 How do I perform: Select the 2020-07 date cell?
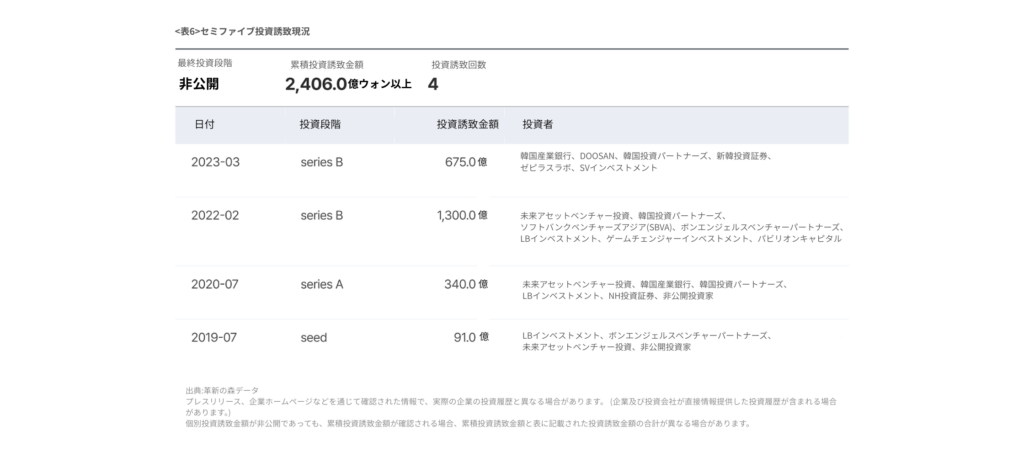coord(215,284)
